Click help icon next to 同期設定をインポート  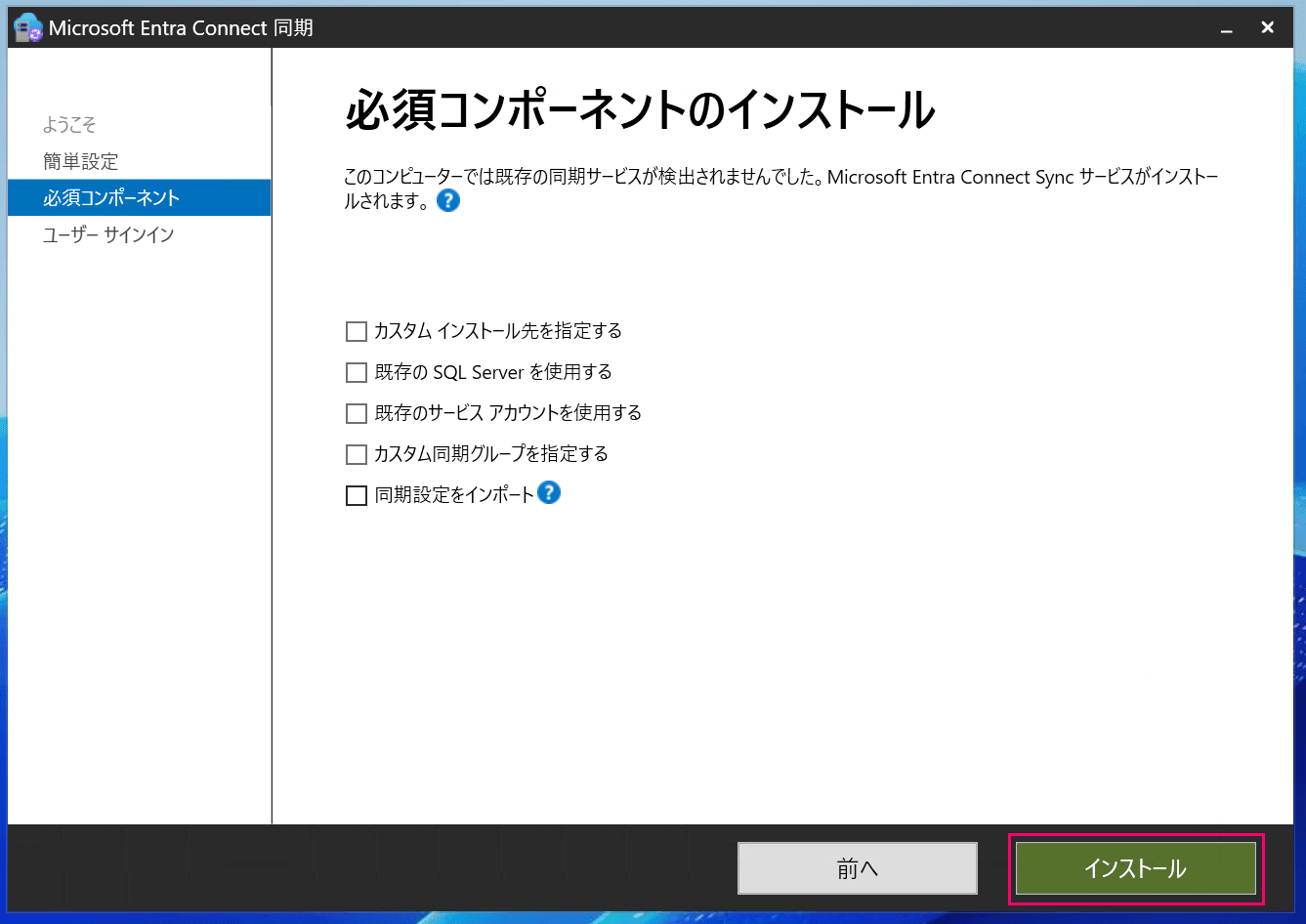(x=549, y=492)
